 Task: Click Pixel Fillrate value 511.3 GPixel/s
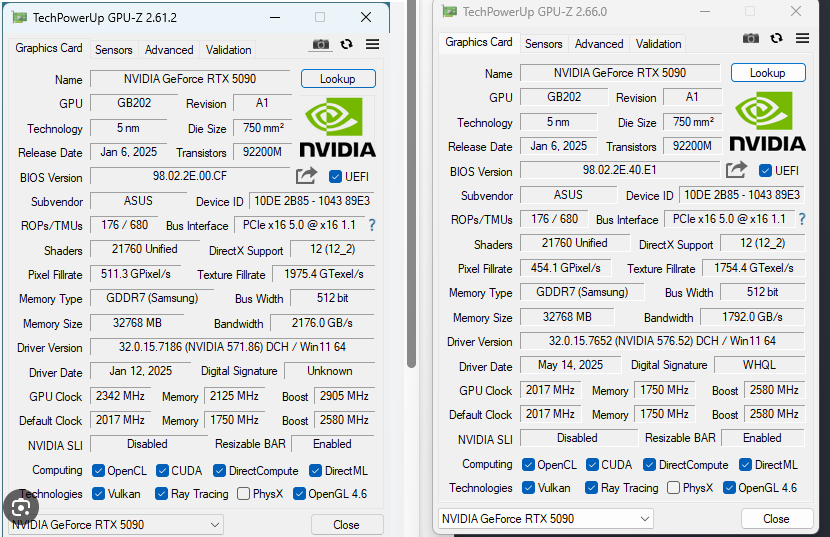pyautogui.click(x=136, y=274)
